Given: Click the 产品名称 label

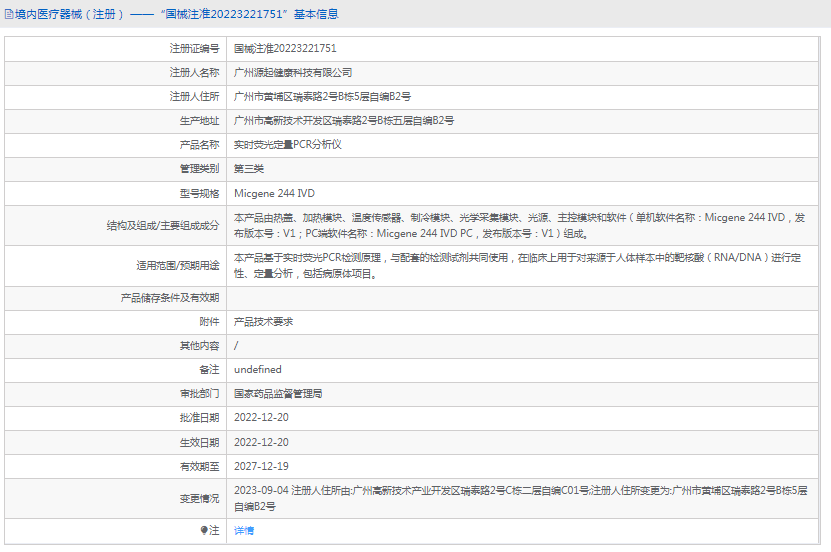Looking at the screenshot, I should point(199,145).
